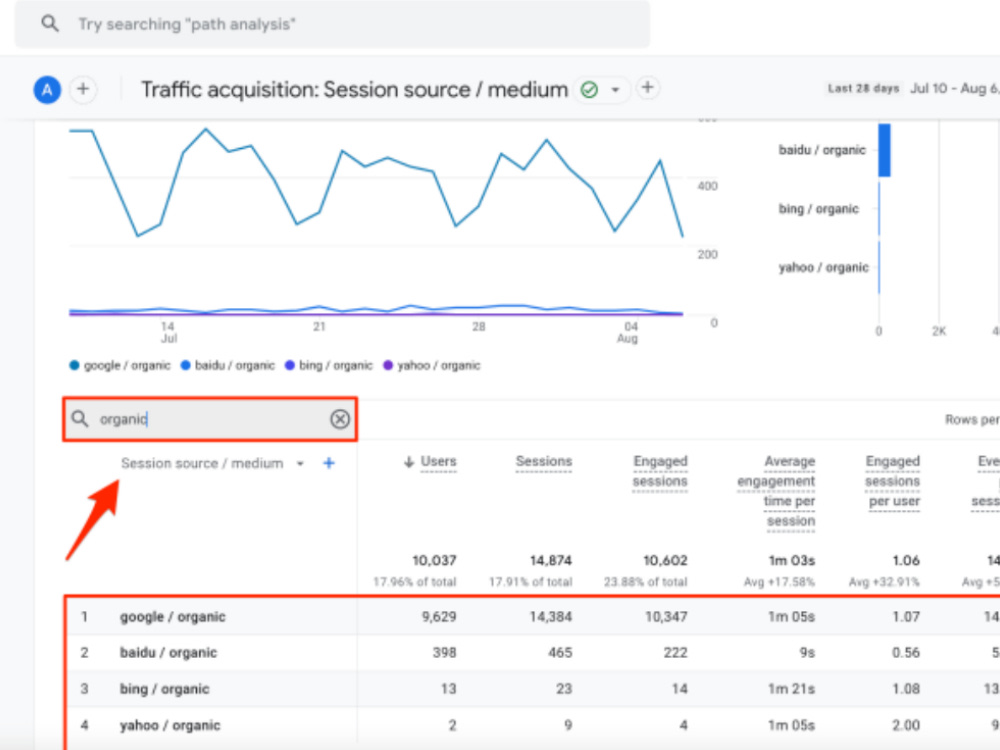The height and width of the screenshot is (750, 1000).
Task: Select the 'baidu / organic' table row
Action: 533,652
